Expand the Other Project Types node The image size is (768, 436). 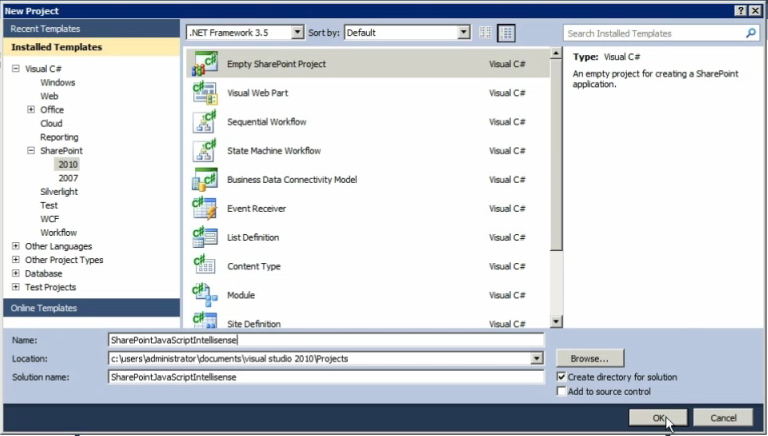[16, 260]
